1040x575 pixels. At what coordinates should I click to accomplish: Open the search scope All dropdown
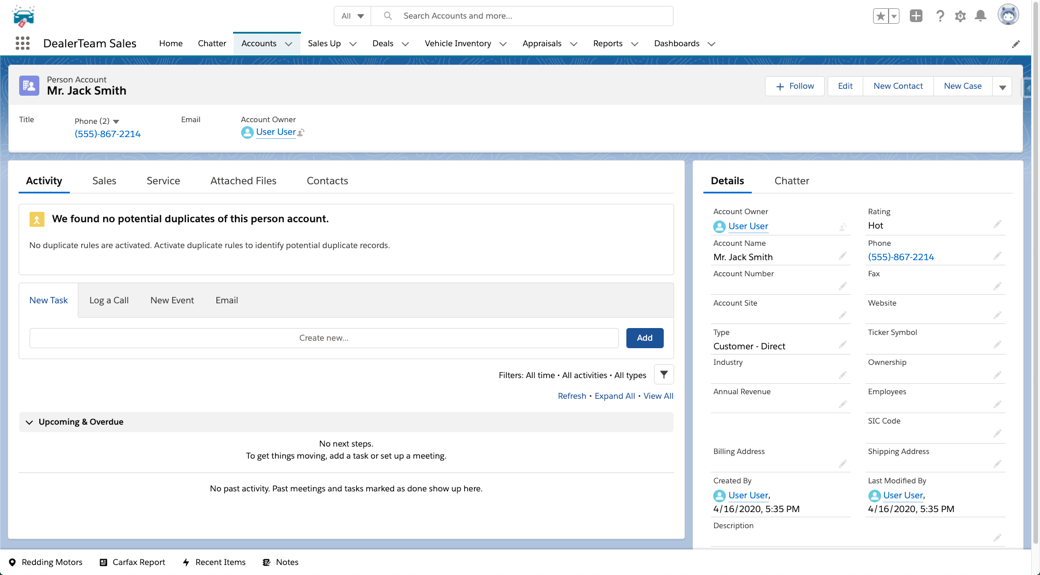point(352,16)
